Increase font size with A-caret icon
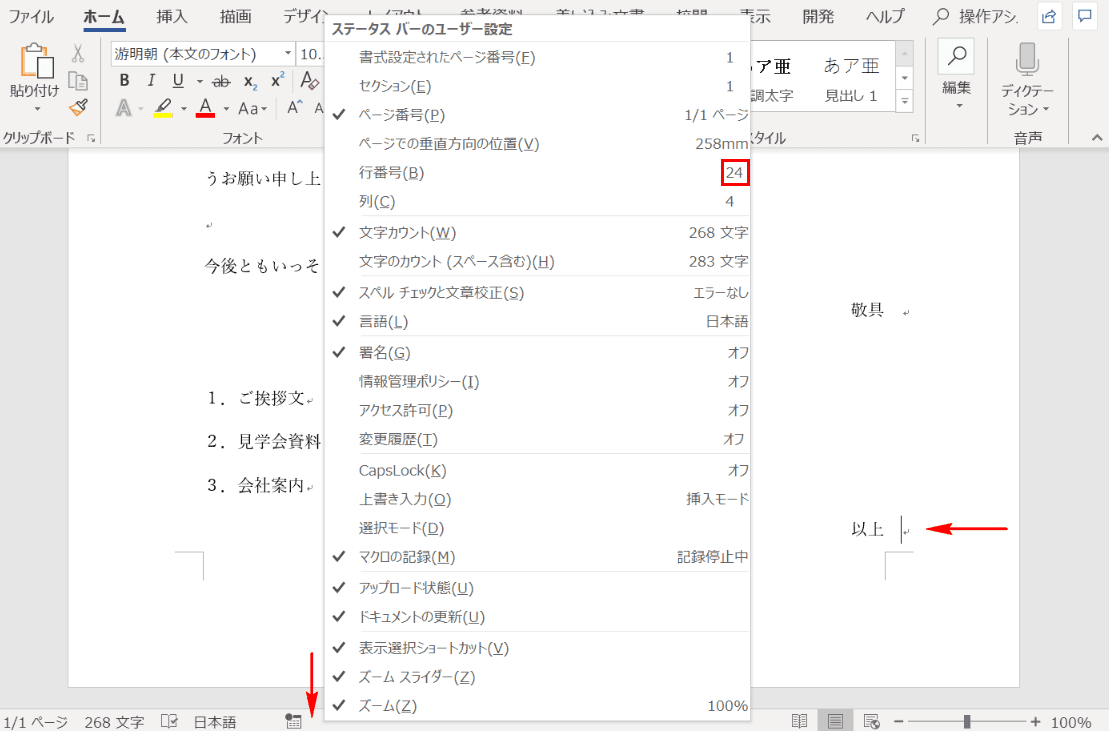Screen dimensions: 1109x731 294,108
